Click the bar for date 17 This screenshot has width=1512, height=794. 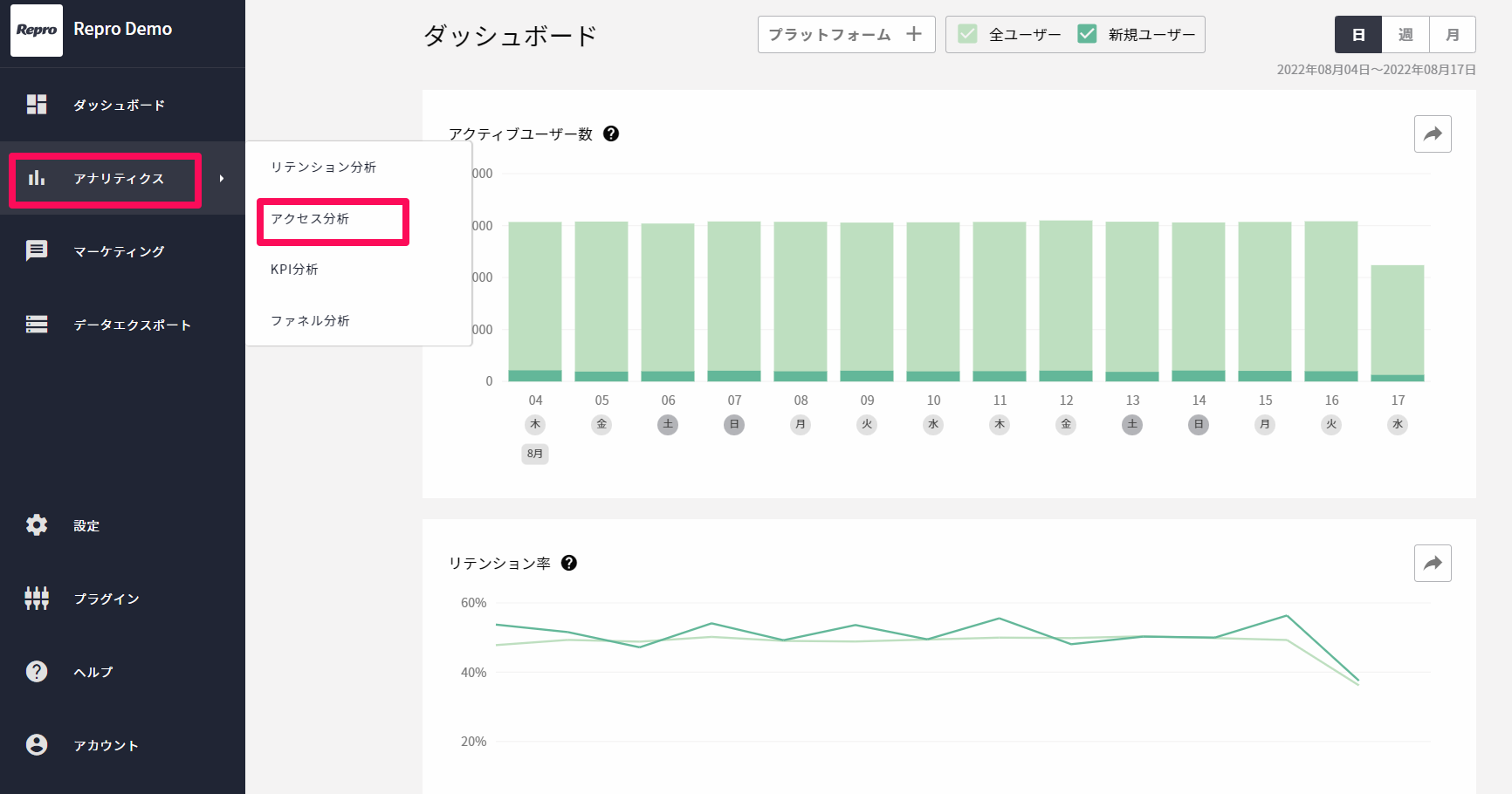pos(1398,323)
